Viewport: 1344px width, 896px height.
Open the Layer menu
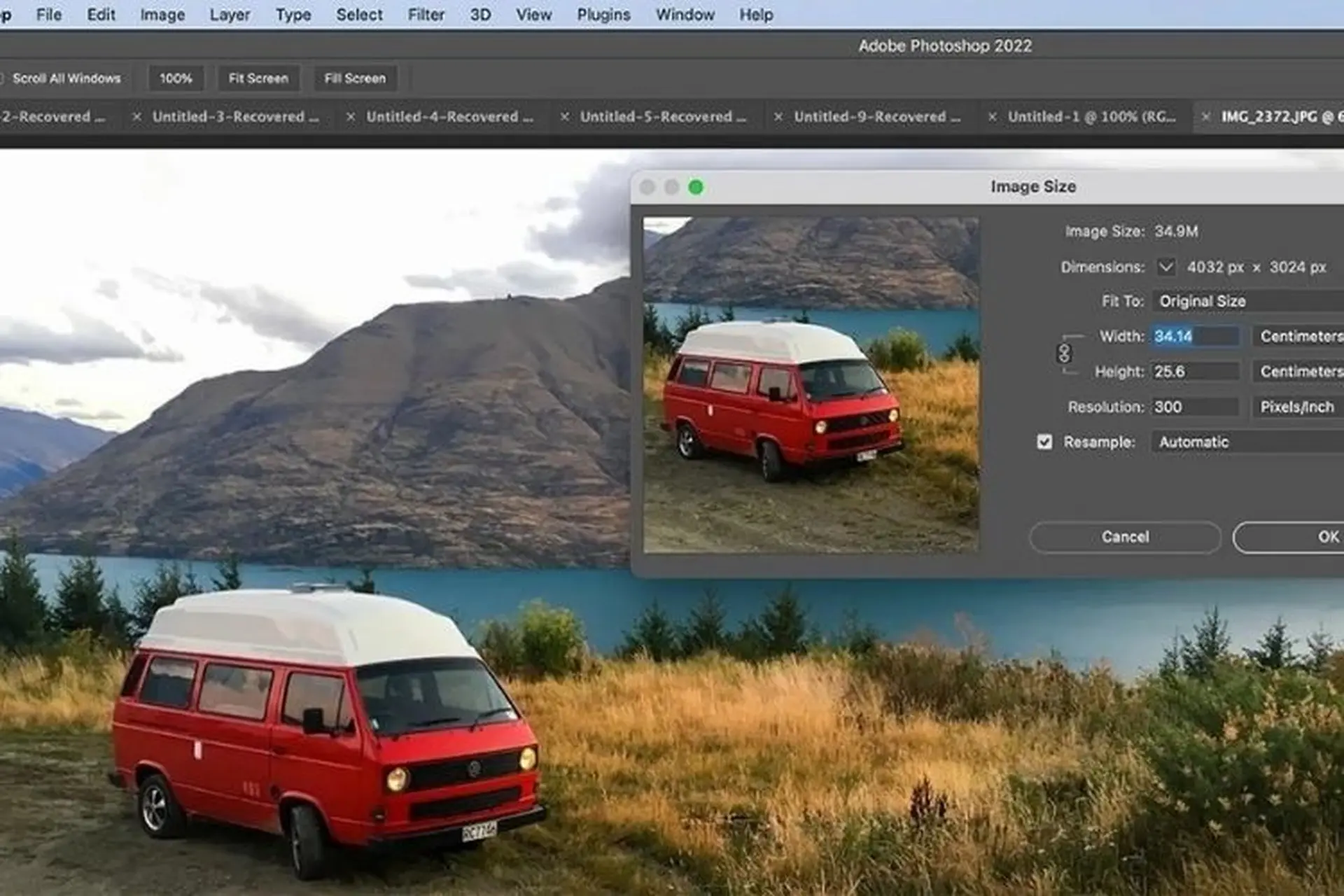[x=230, y=15]
